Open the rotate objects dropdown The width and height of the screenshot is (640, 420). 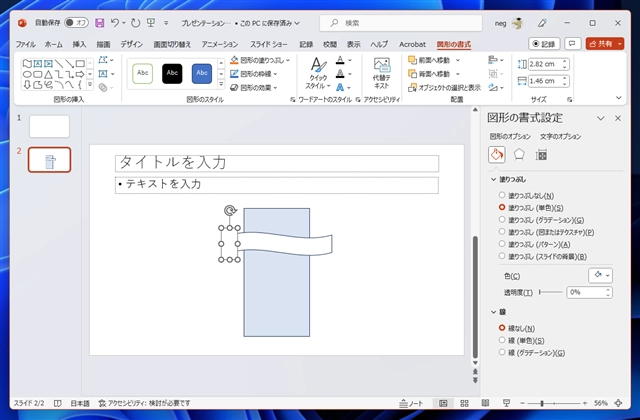[496, 87]
